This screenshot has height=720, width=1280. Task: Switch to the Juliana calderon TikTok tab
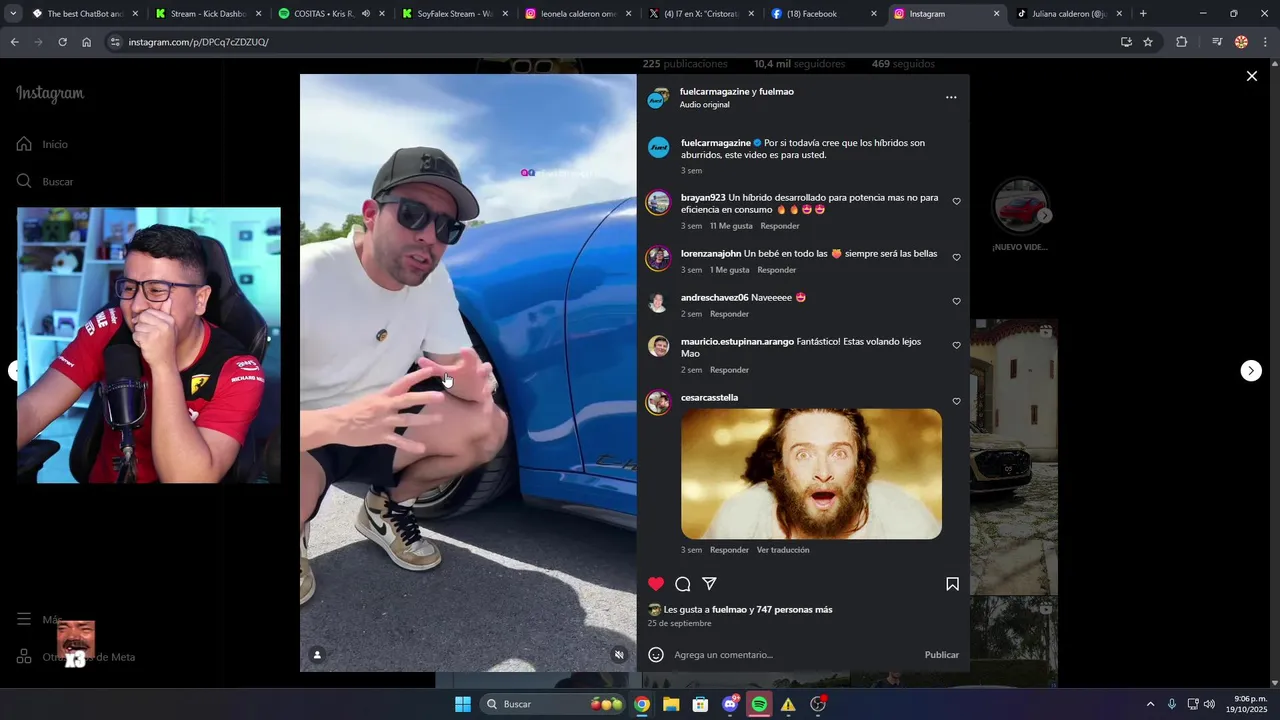1070,14
